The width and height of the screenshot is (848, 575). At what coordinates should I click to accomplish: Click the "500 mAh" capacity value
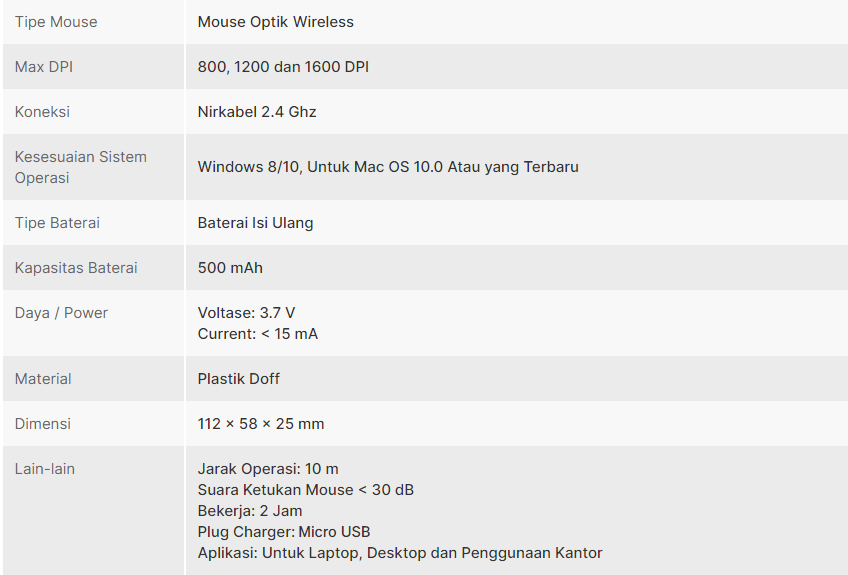(230, 268)
